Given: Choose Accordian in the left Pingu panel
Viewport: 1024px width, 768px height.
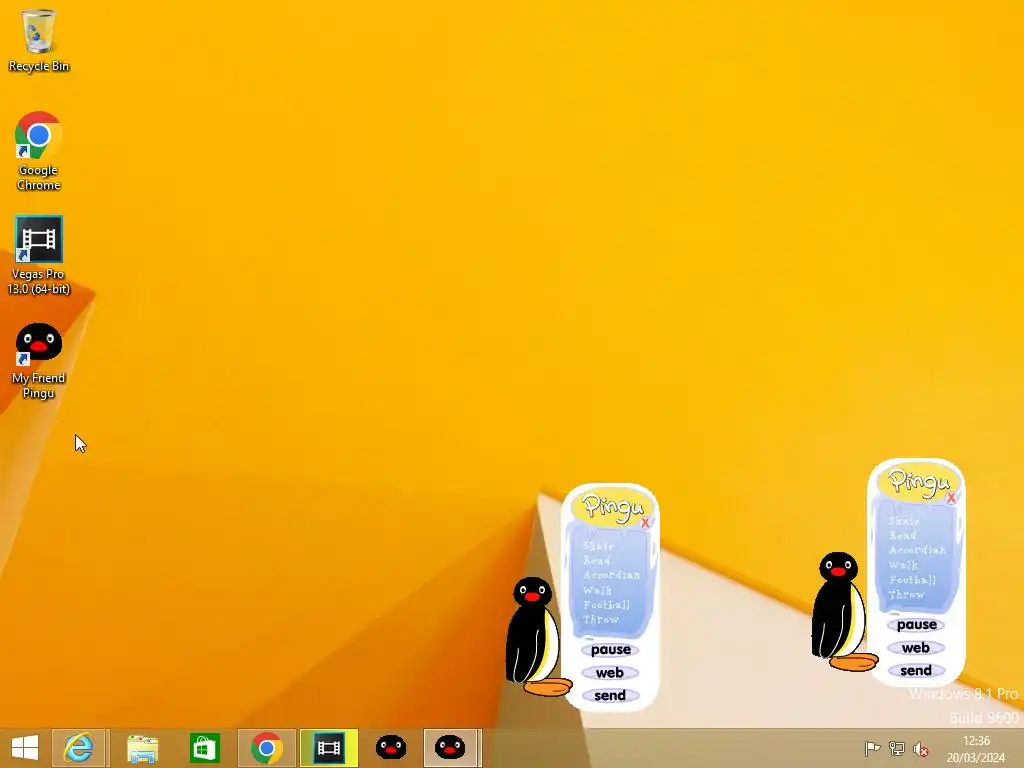Looking at the screenshot, I should pyautogui.click(x=611, y=575).
